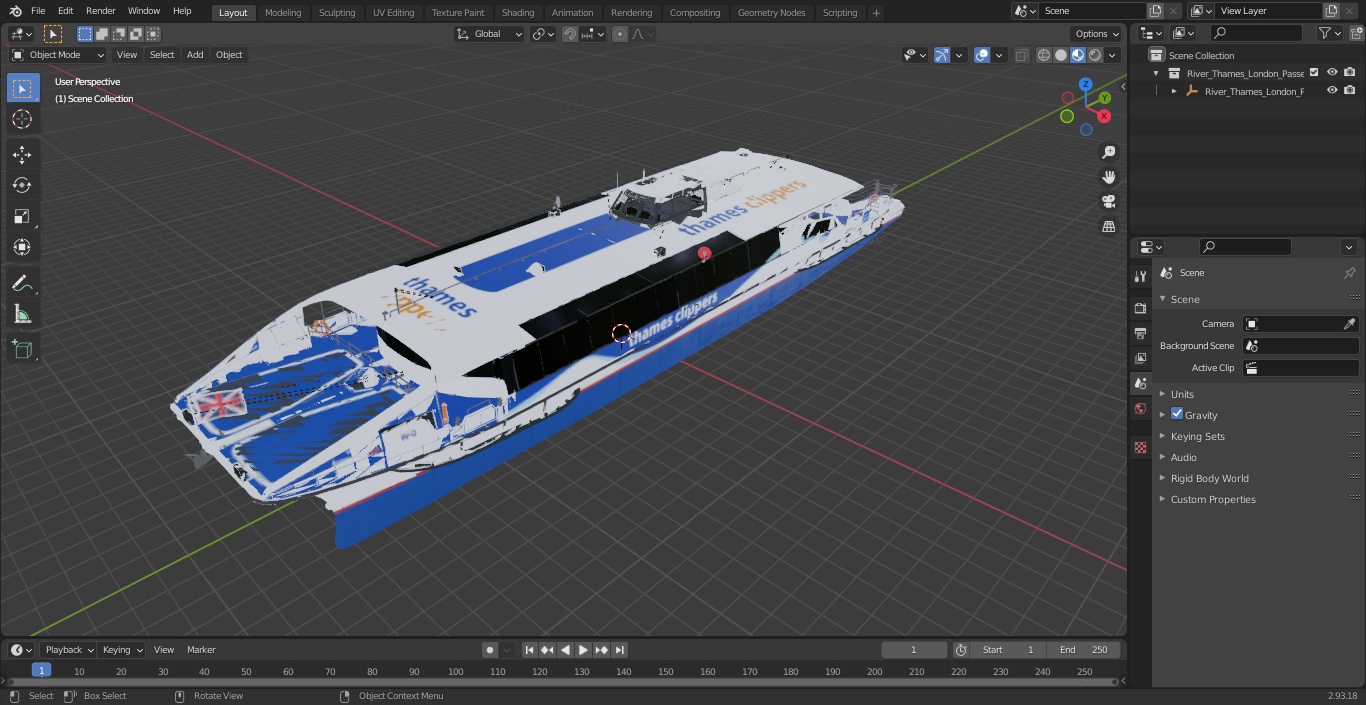1366x705 pixels.
Task: Select the Scale tool
Action: pyautogui.click(x=22, y=216)
